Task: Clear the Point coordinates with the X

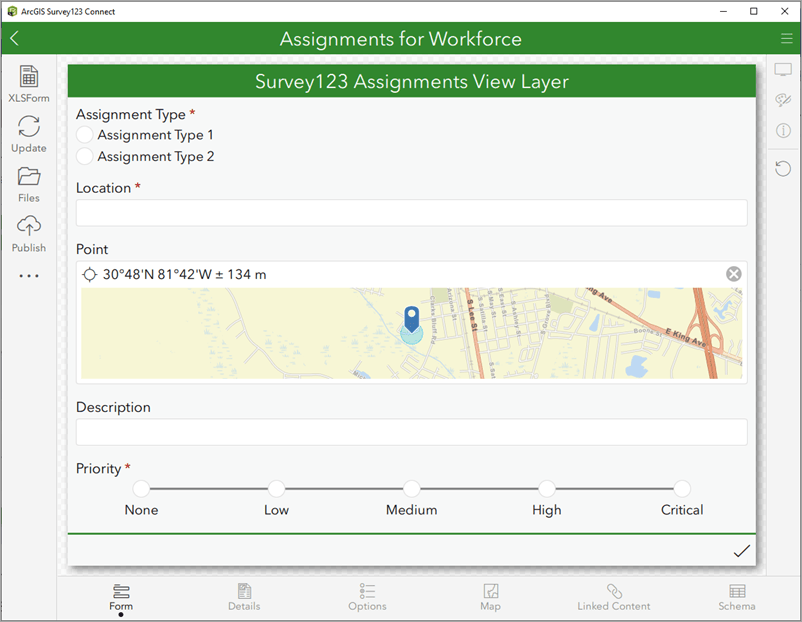Action: [x=733, y=274]
